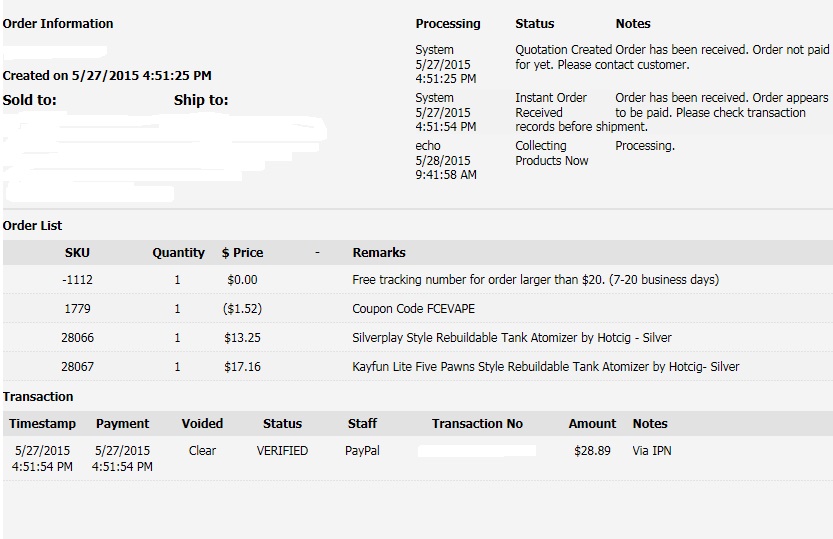Click SKU number 28067
The image size is (833, 539).
(77, 367)
